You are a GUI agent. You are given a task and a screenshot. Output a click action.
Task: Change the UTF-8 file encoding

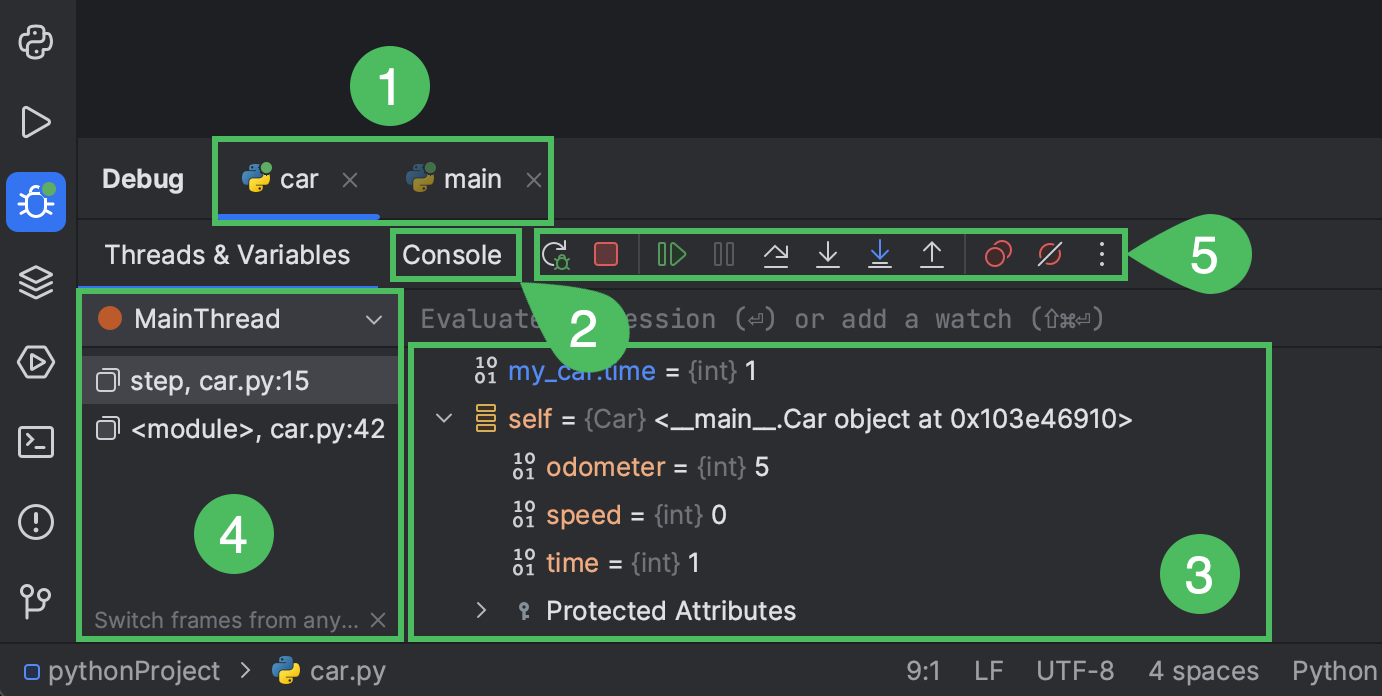(1075, 670)
